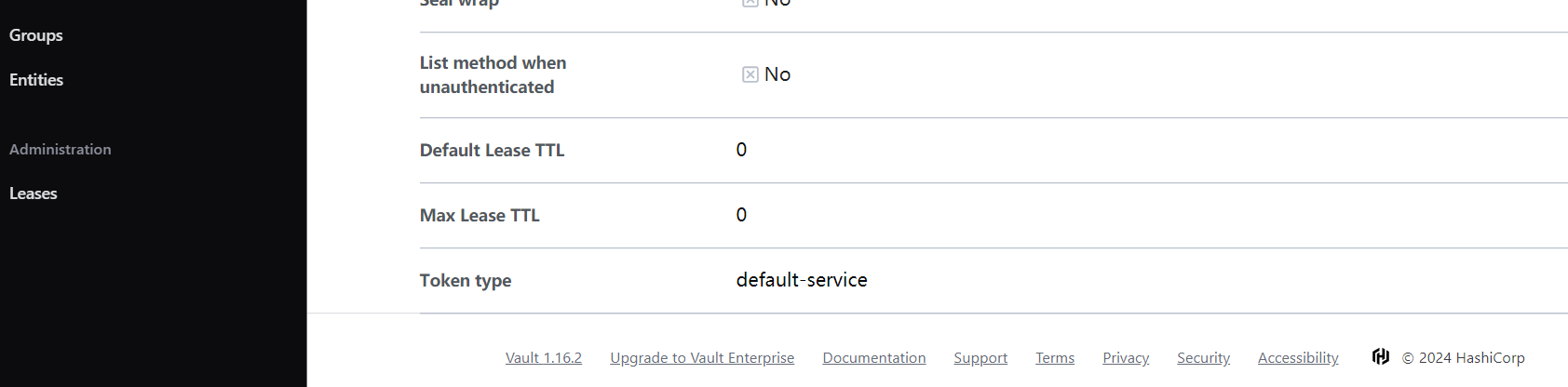Click the HashiCorp logo icon in footer
The height and width of the screenshot is (387, 1568).
[1380, 356]
